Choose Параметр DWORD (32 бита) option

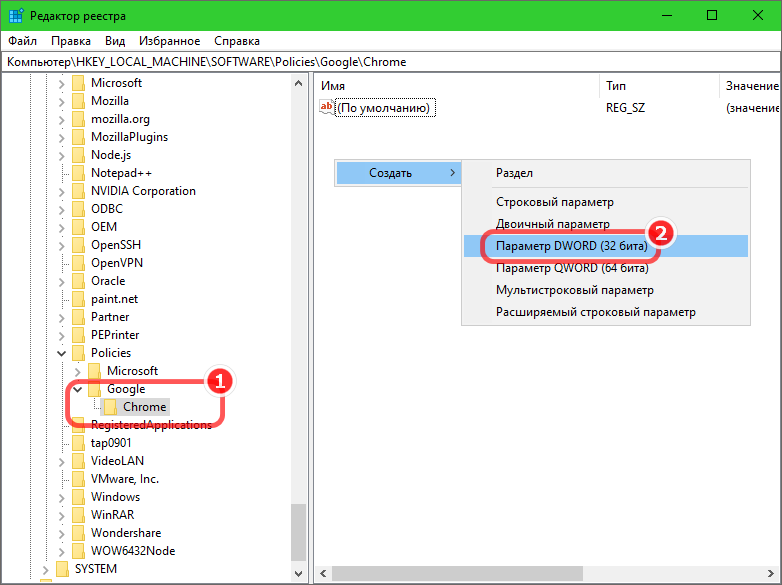point(572,245)
